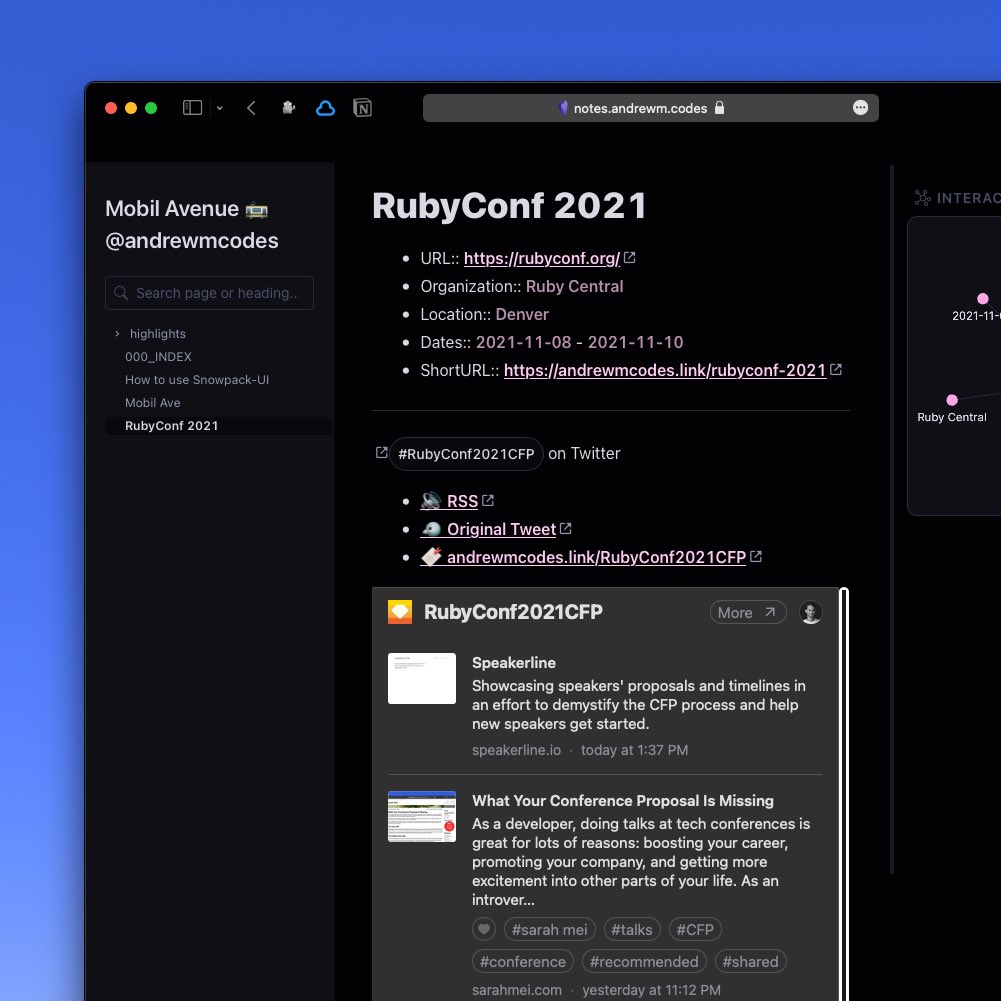Screen dimensions: 1001x1001
Task: Click the More button in the embed
Action: pos(748,612)
